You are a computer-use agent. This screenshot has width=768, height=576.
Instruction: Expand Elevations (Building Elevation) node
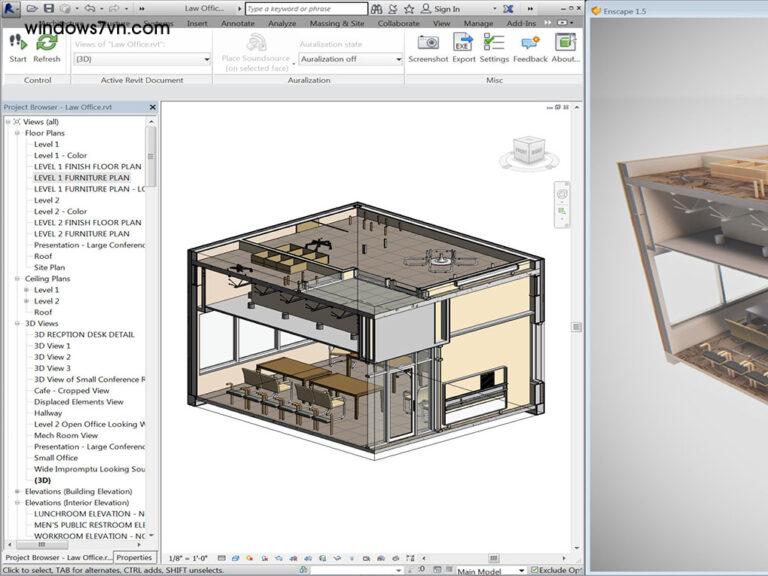pyautogui.click(x=17, y=491)
